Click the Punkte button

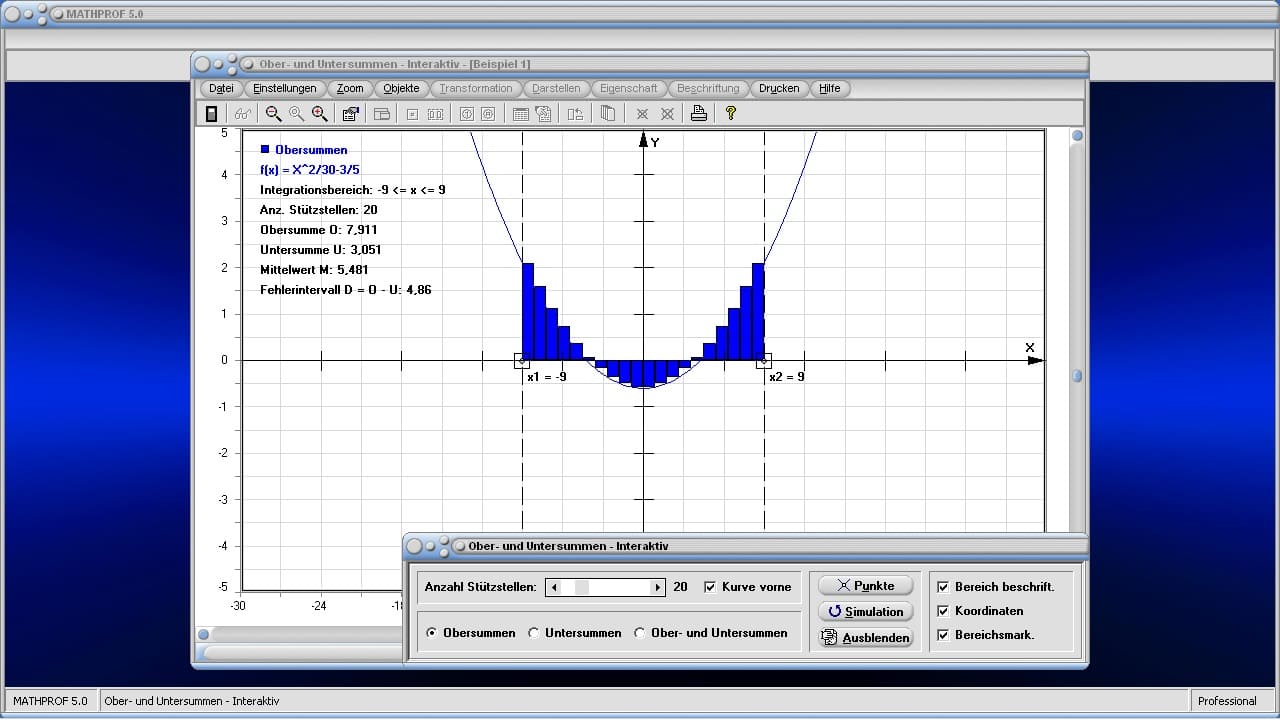pos(866,586)
